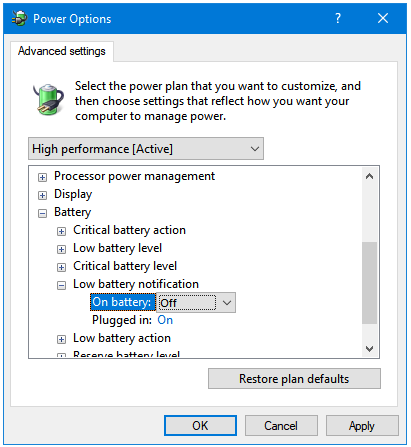
Task: Select the Advanced settings tab
Action: (62, 51)
